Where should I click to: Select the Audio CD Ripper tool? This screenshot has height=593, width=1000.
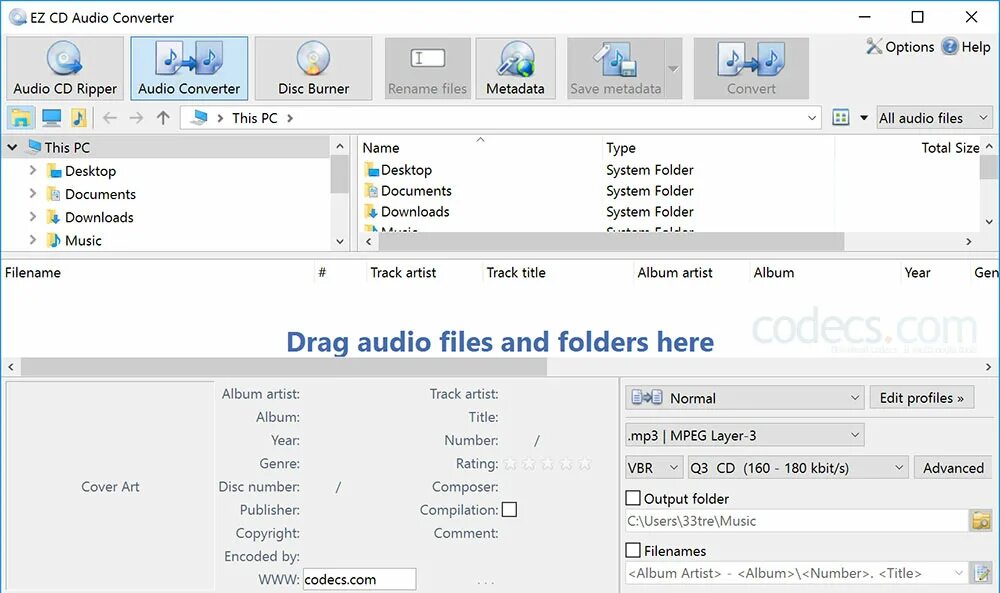tap(64, 67)
